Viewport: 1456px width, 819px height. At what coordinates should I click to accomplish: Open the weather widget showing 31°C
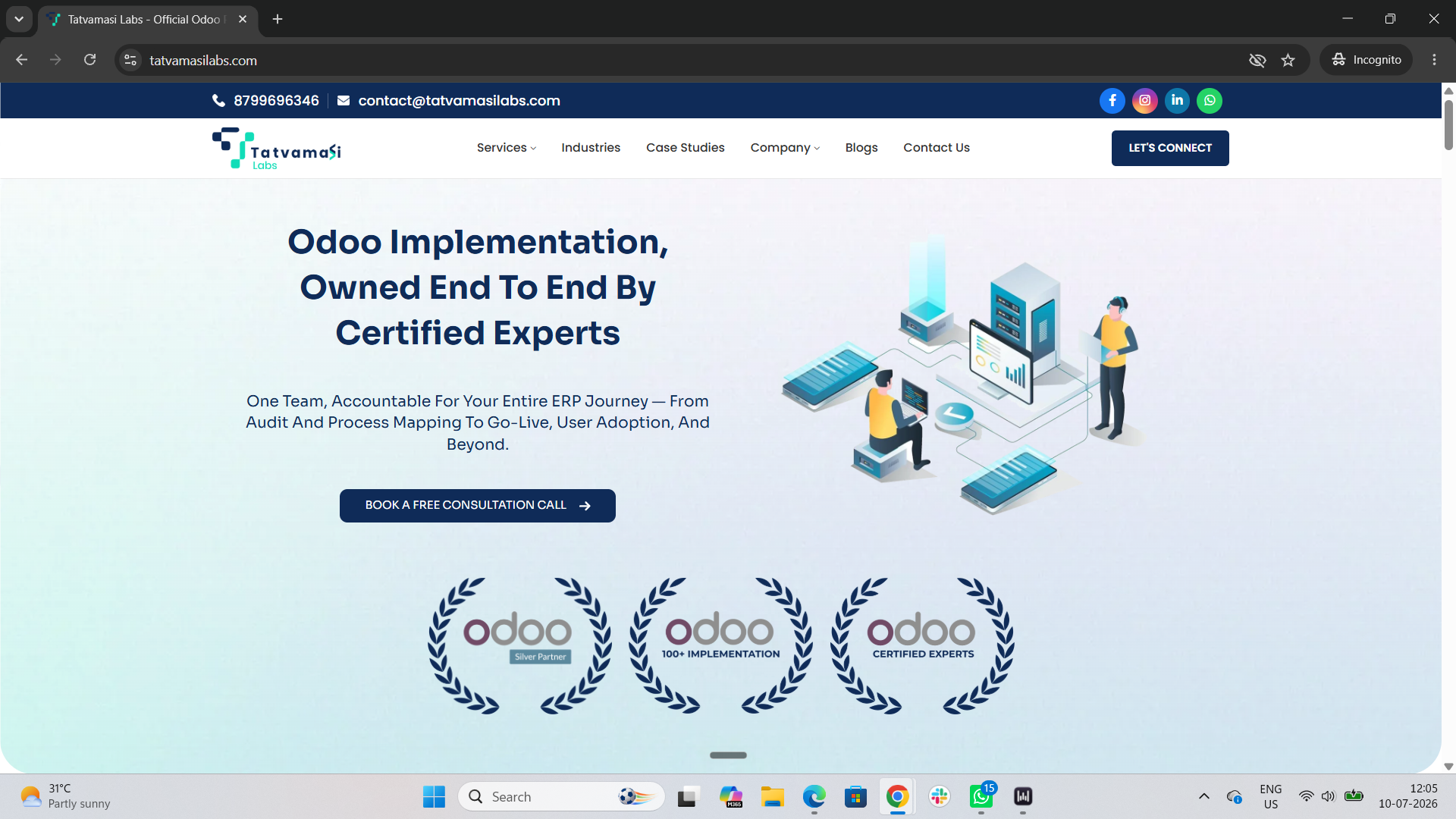click(67, 797)
